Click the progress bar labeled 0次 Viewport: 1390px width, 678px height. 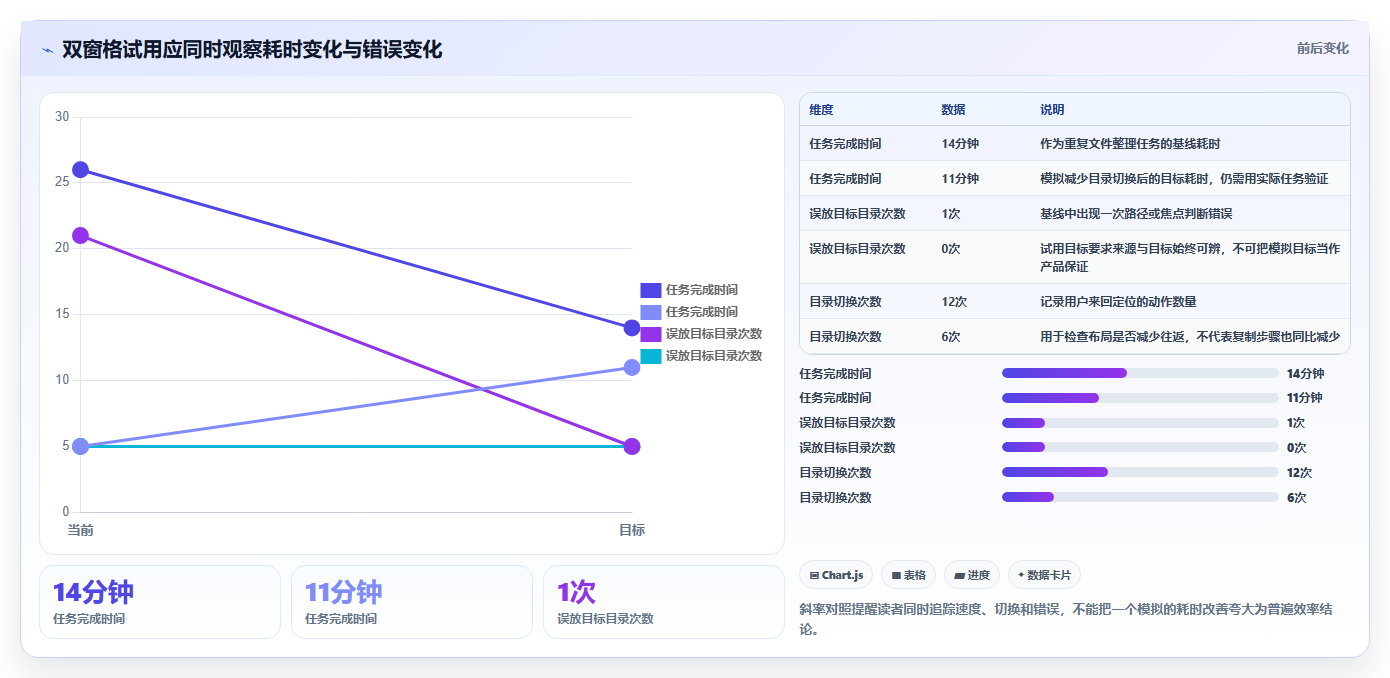click(1140, 448)
